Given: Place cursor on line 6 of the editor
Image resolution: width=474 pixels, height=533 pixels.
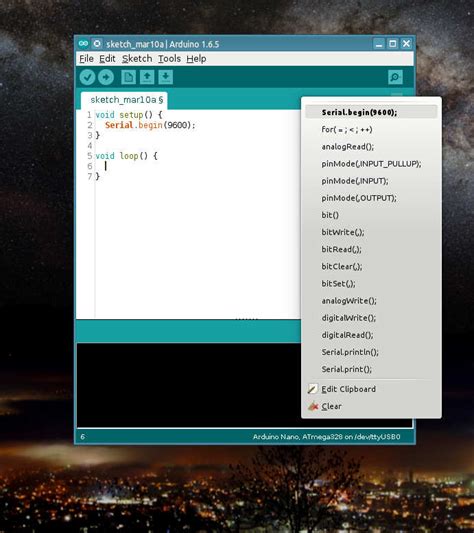Looking at the screenshot, I should click(197, 166).
